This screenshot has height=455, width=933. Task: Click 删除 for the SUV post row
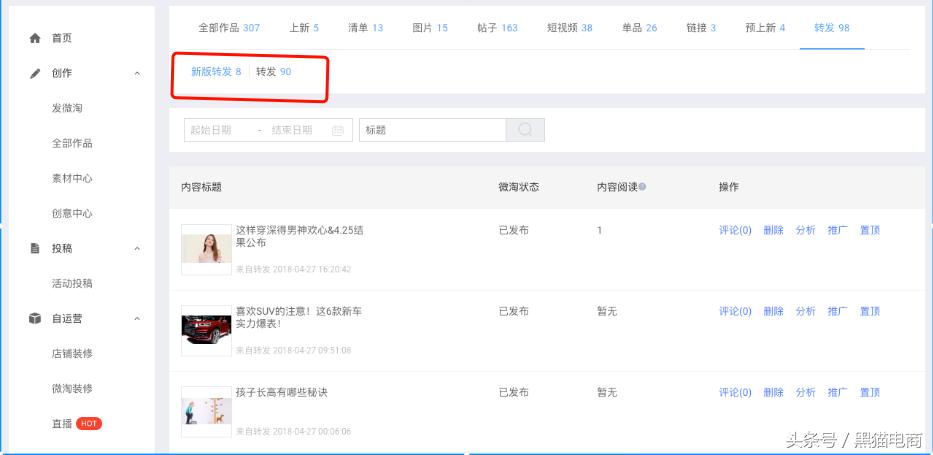pyautogui.click(x=774, y=311)
